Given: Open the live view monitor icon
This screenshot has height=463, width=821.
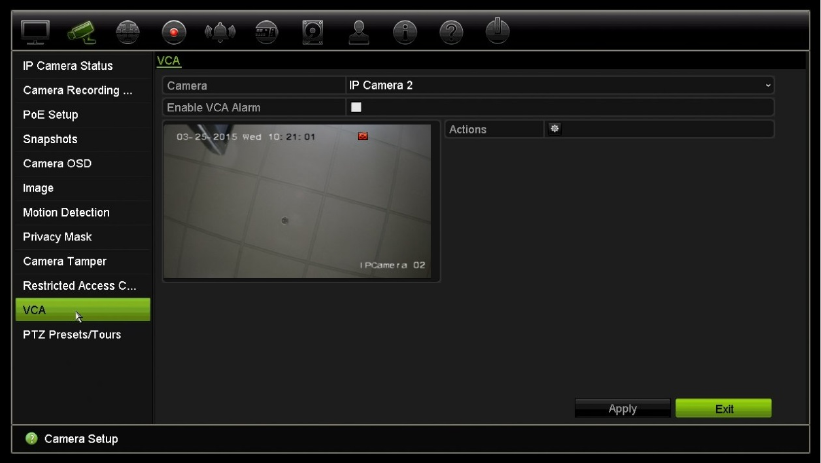Looking at the screenshot, I should (36, 32).
